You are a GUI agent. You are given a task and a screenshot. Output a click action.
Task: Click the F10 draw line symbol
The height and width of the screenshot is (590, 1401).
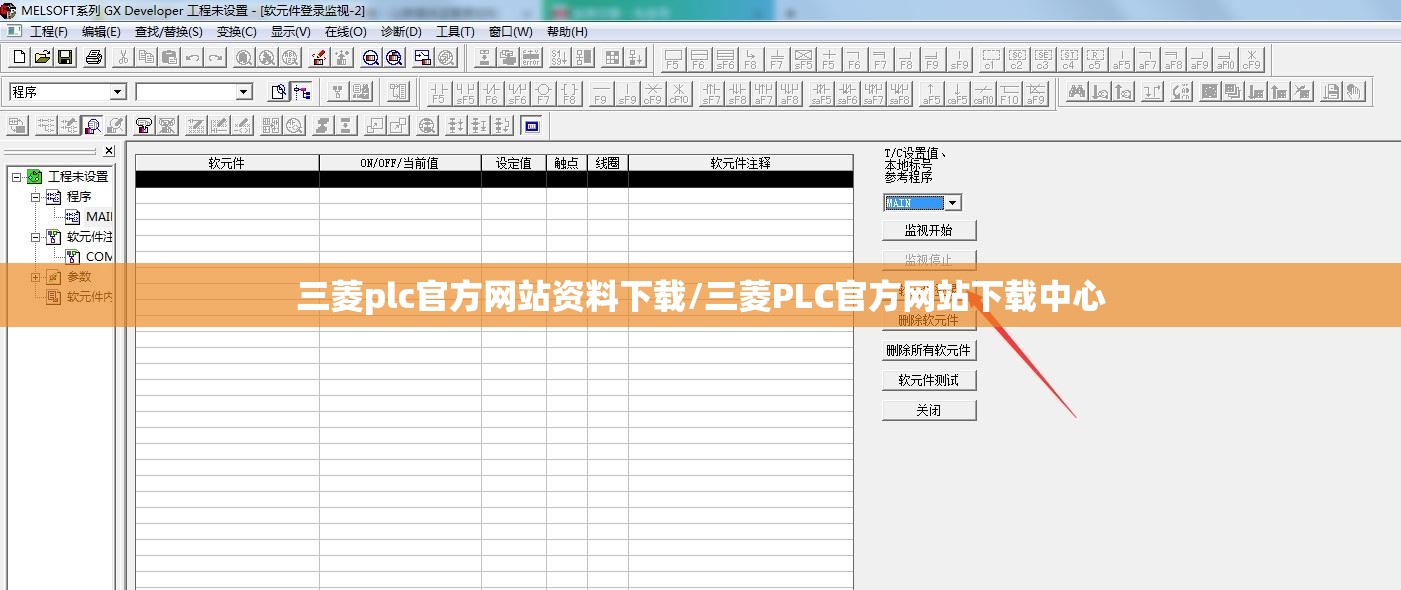point(1009,93)
